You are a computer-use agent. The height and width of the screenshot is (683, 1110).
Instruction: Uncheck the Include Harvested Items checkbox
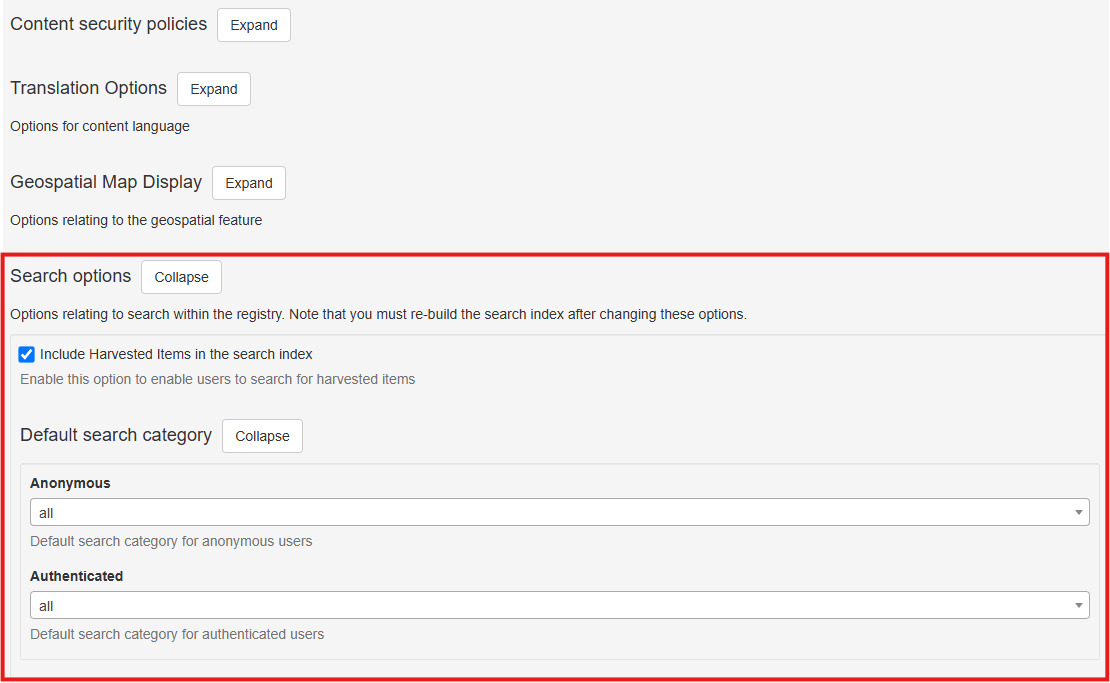(27, 354)
